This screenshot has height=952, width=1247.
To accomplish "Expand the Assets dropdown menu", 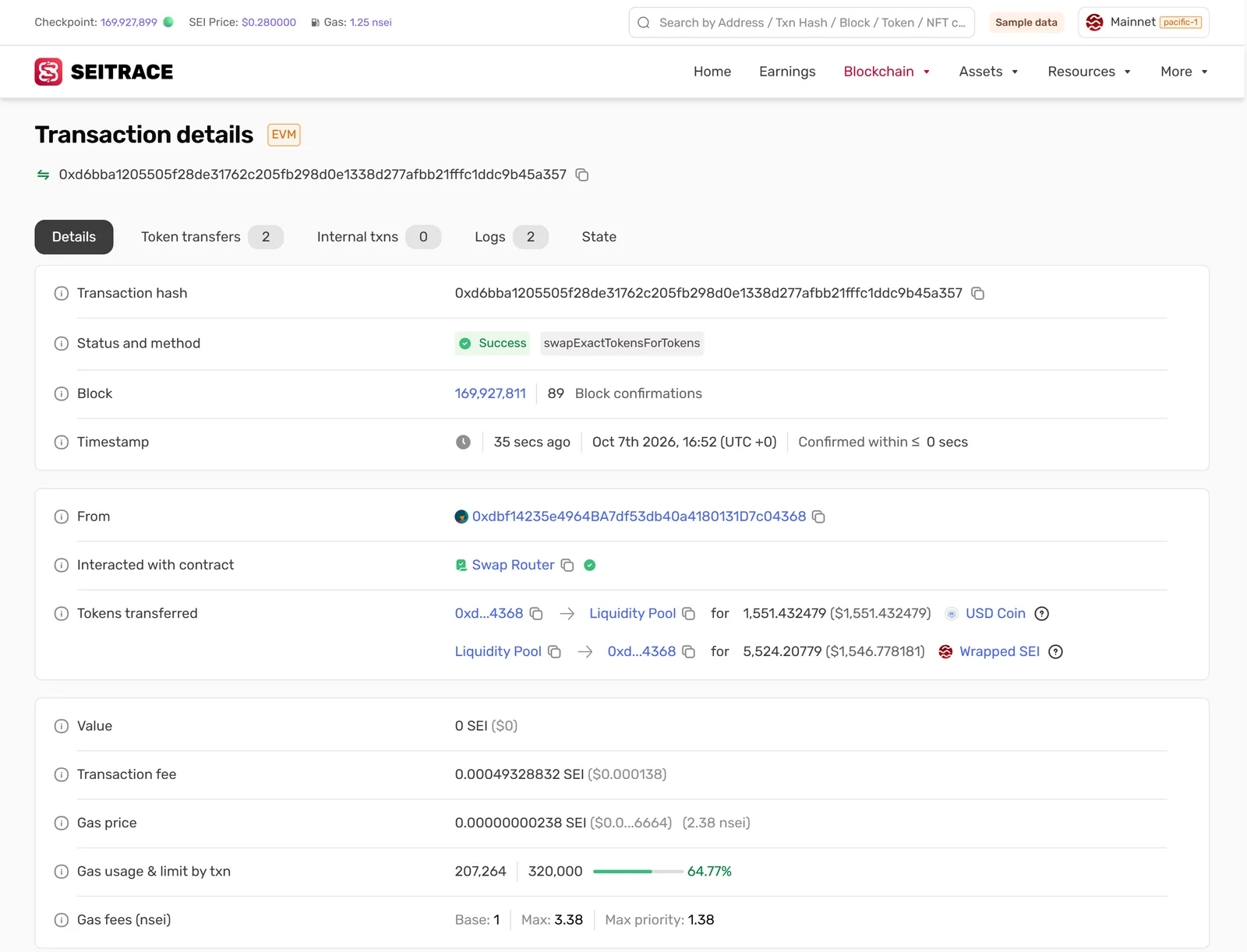I will point(988,72).
